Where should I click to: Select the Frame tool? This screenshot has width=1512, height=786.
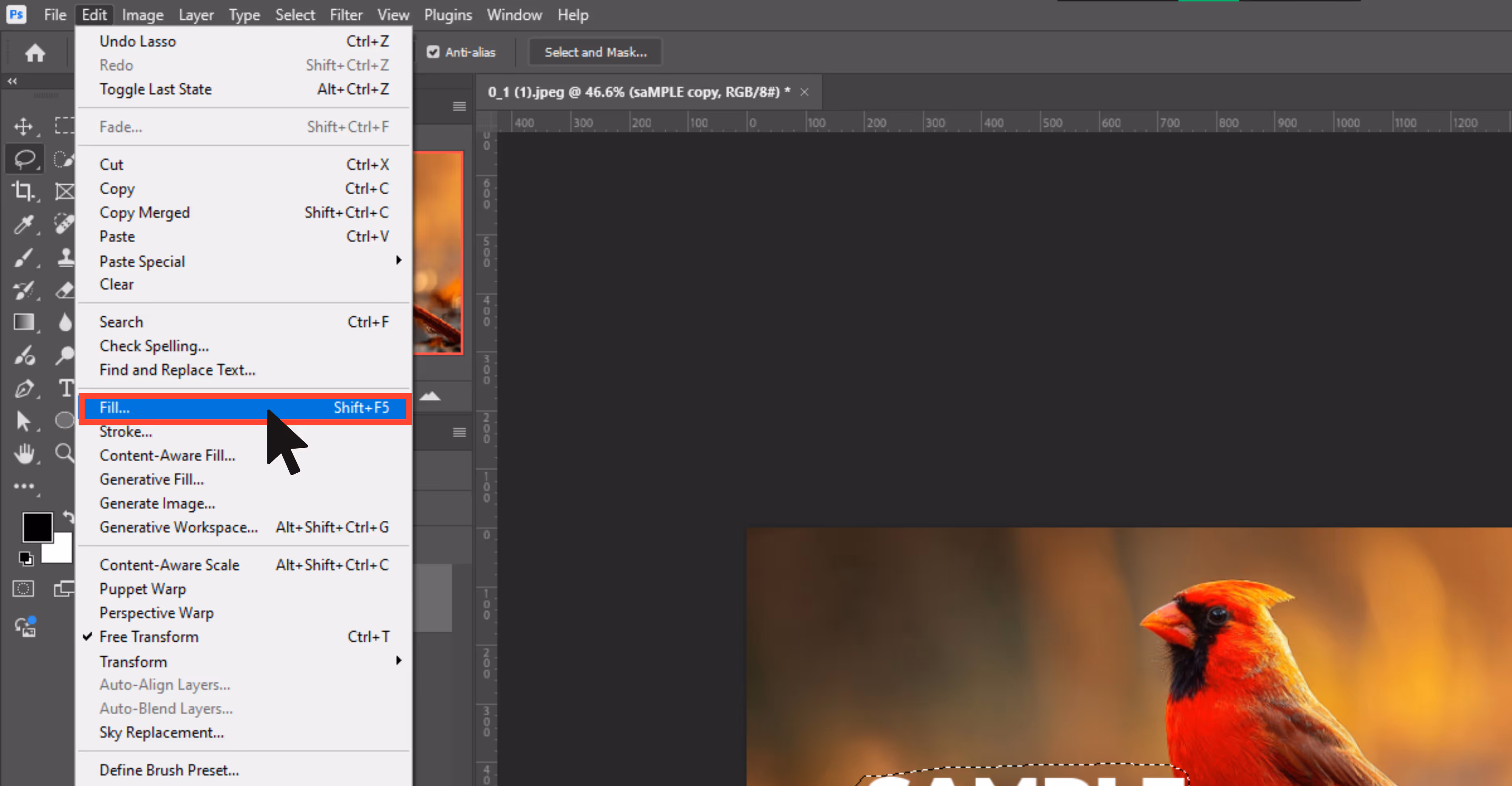point(65,191)
